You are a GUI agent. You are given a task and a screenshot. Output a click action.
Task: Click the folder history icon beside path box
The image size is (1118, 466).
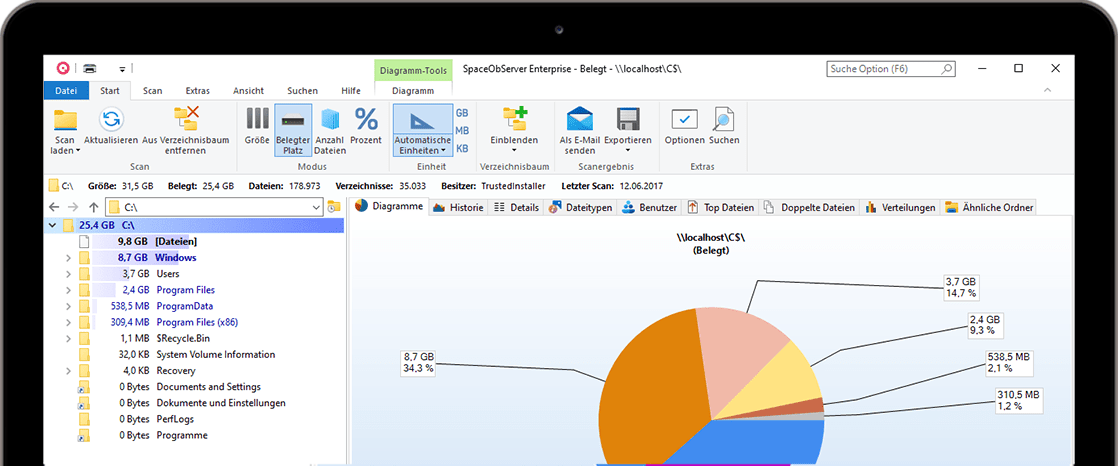333,207
